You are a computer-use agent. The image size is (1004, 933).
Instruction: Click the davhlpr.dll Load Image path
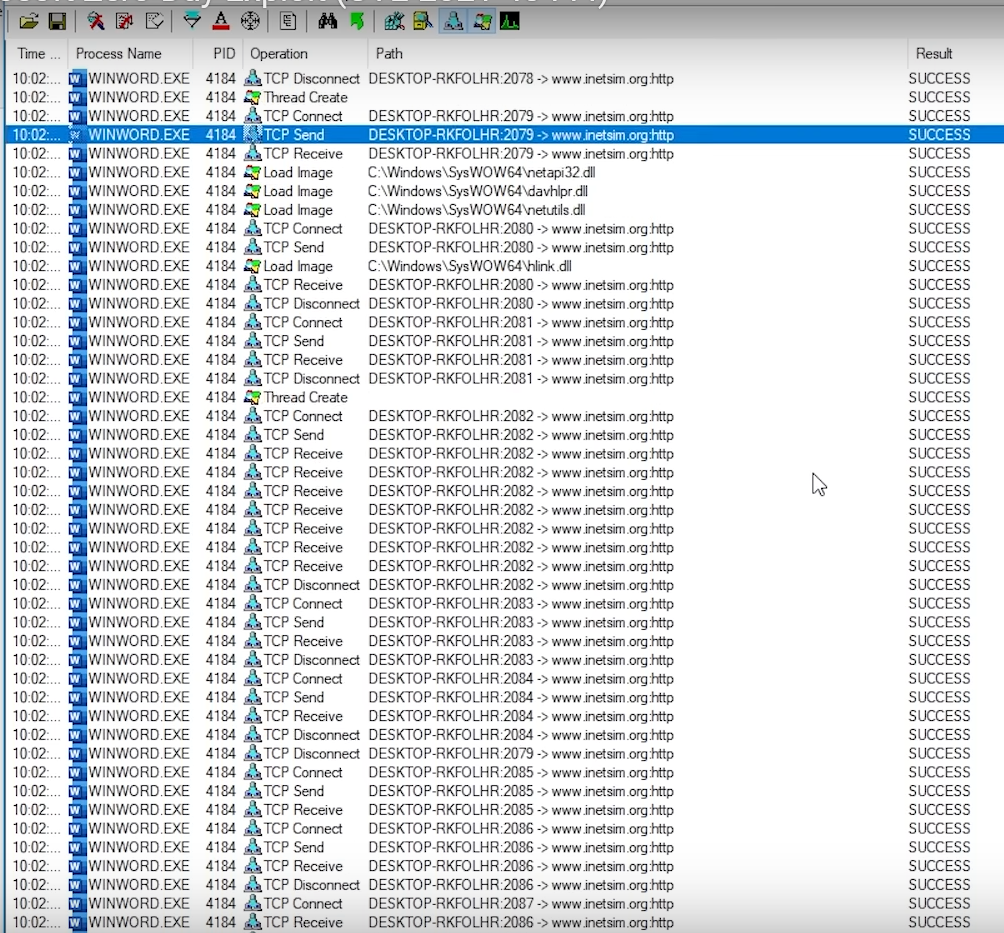(478, 191)
